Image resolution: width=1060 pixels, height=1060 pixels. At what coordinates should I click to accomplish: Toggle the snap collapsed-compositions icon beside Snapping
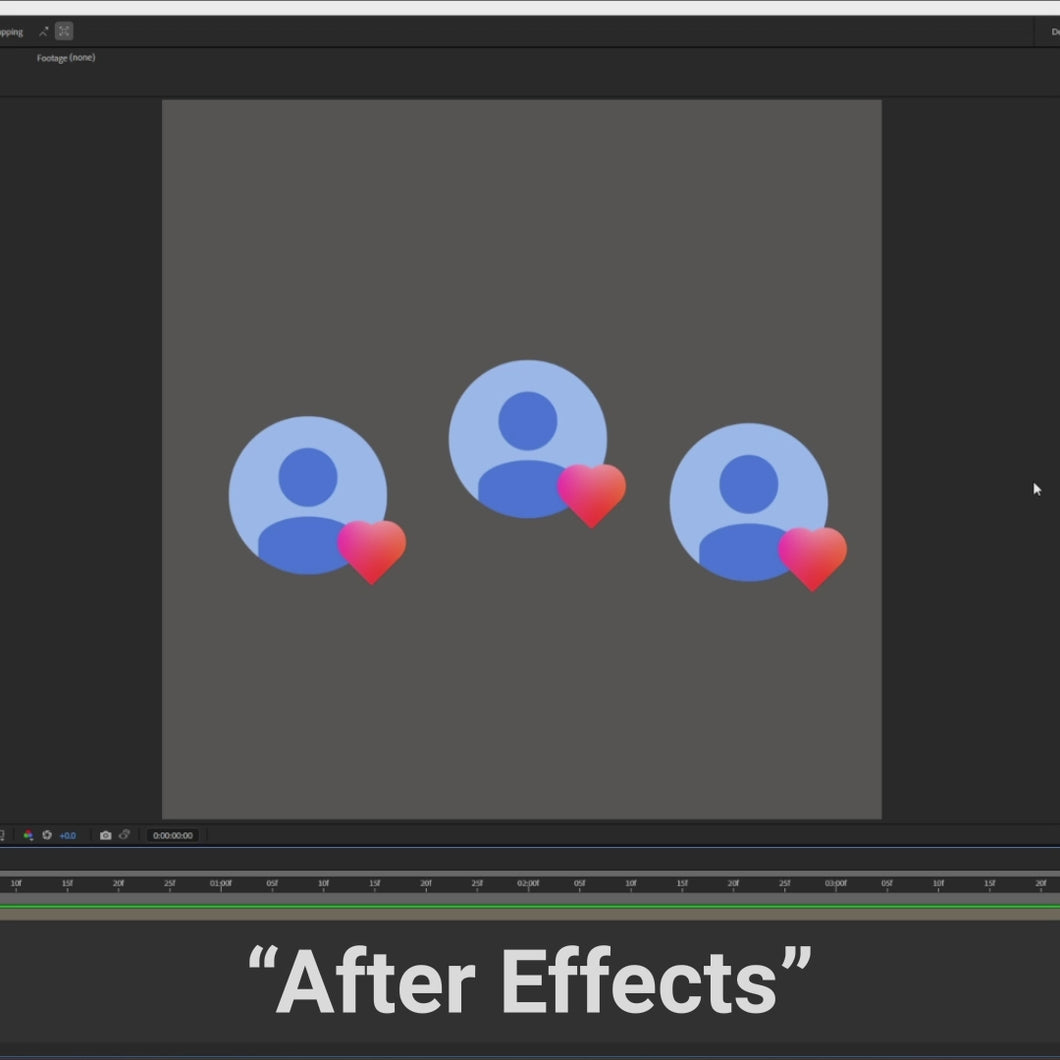click(x=43, y=31)
